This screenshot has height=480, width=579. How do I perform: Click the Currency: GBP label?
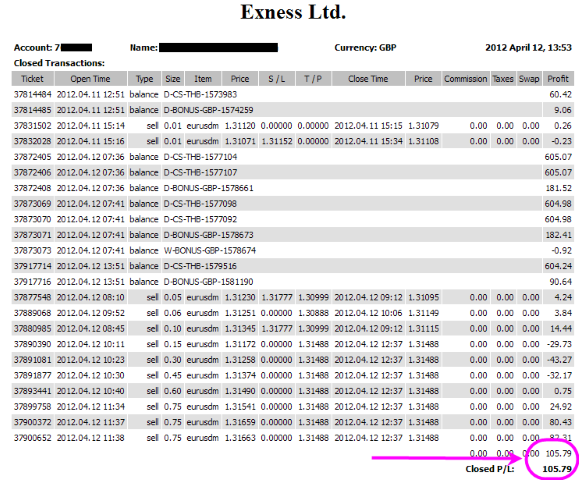click(365, 48)
